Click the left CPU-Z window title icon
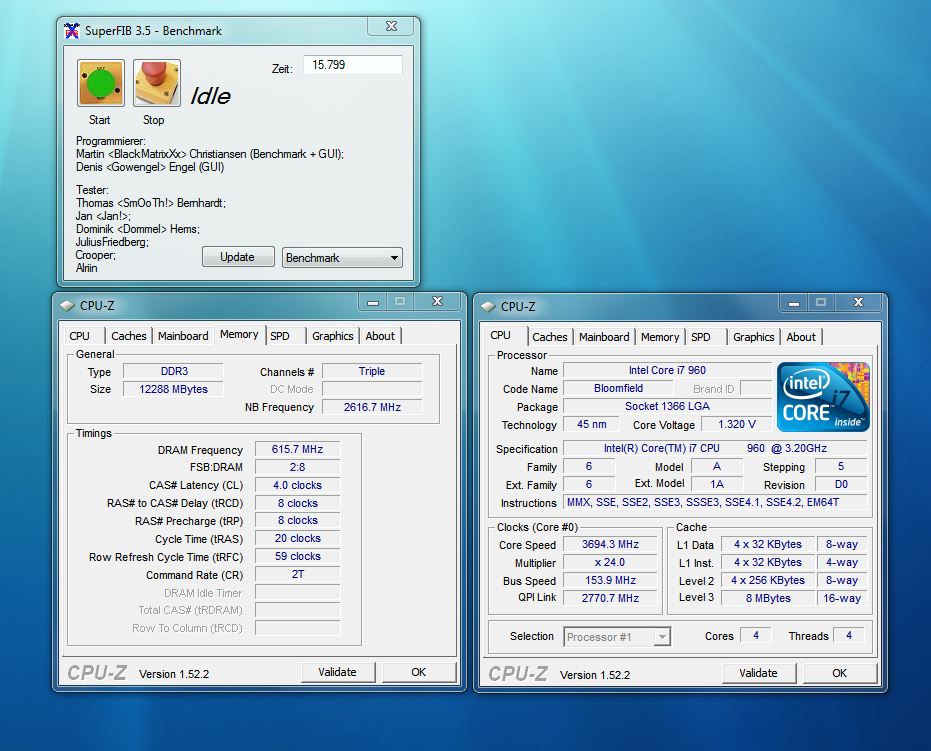Viewport: 931px width, 751px height. click(x=66, y=306)
